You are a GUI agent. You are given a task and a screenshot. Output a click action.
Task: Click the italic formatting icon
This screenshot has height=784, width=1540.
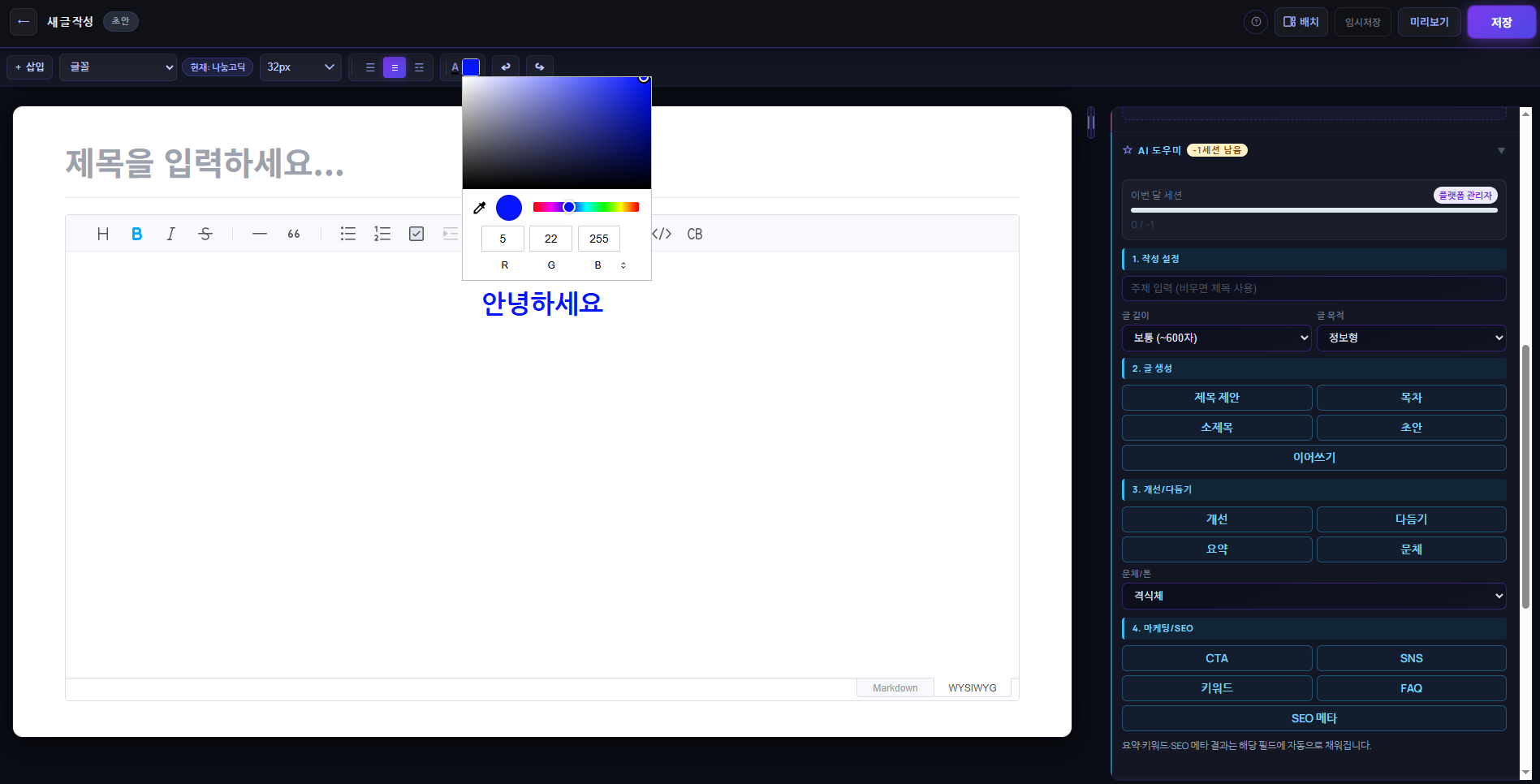(x=170, y=234)
